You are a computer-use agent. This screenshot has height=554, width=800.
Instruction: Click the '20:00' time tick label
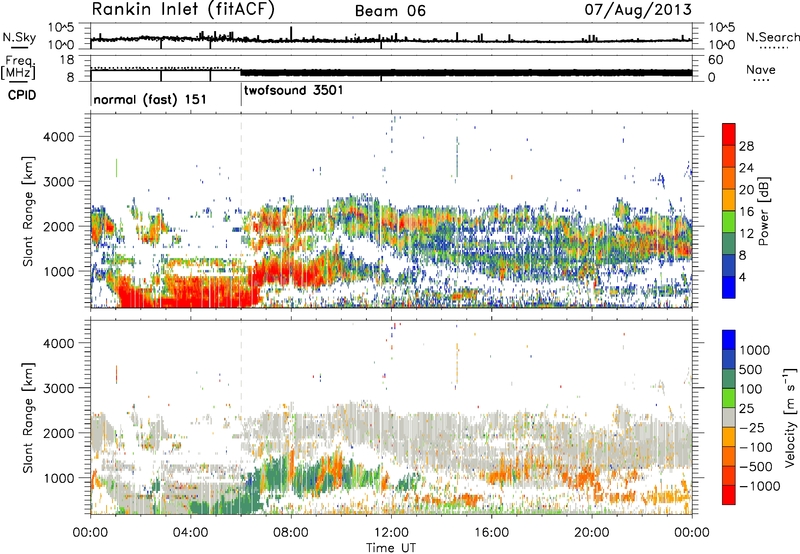point(591,533)
